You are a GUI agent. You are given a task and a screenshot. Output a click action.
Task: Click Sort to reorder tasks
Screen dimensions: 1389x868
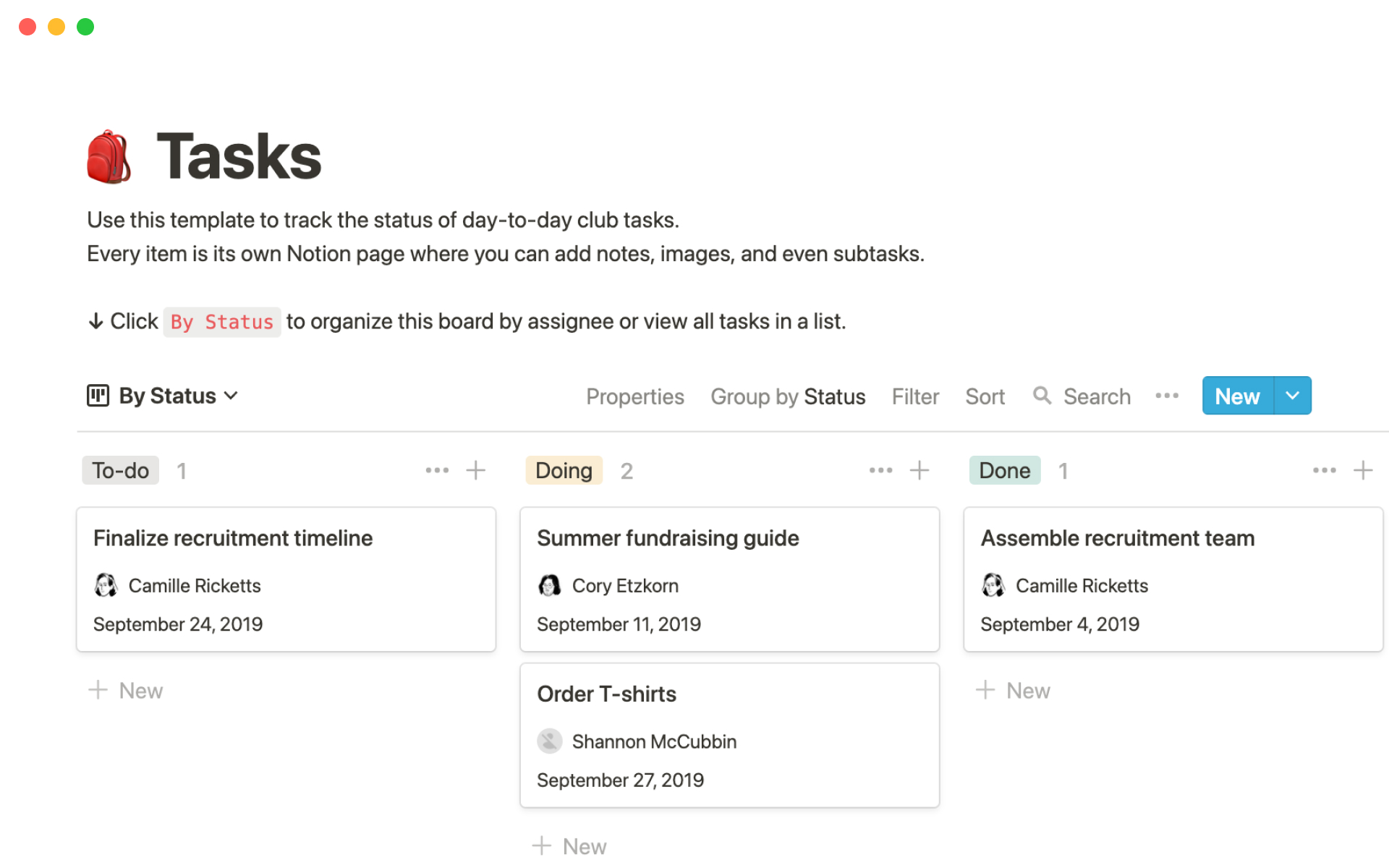984,395
